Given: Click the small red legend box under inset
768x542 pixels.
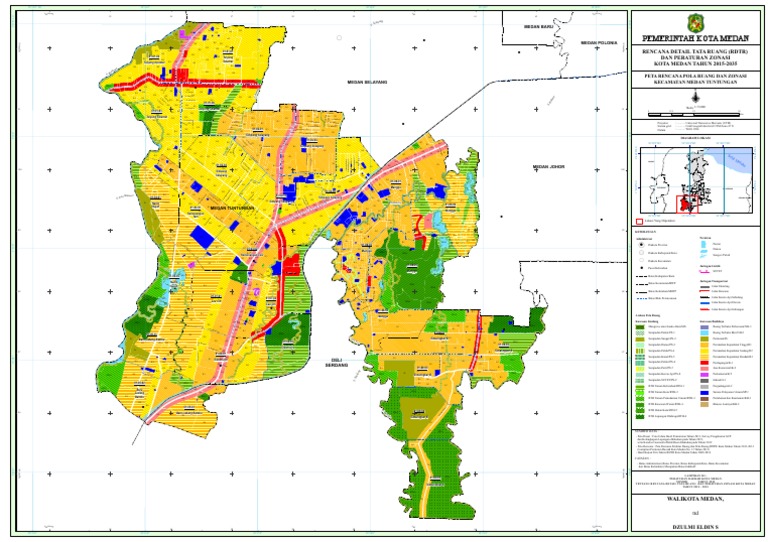Looking at the screenshot, I should [x=641, y=219].
